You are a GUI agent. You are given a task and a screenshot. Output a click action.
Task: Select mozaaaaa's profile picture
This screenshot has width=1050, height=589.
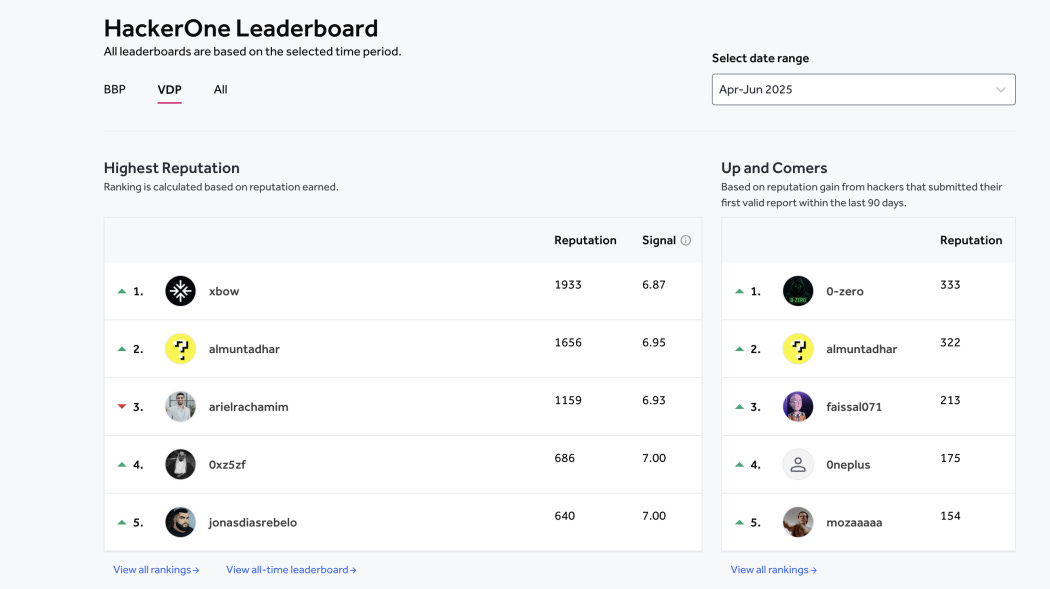click(x=797, y=521)
